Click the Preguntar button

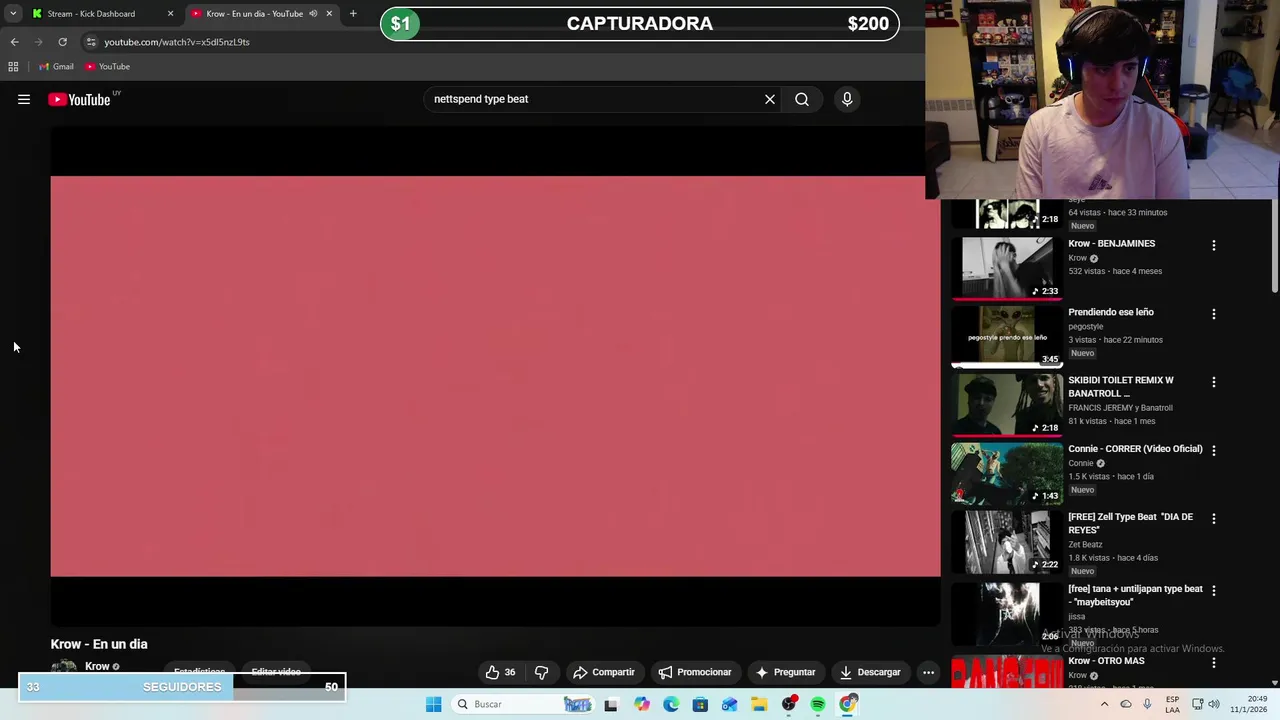pos(786,672)
